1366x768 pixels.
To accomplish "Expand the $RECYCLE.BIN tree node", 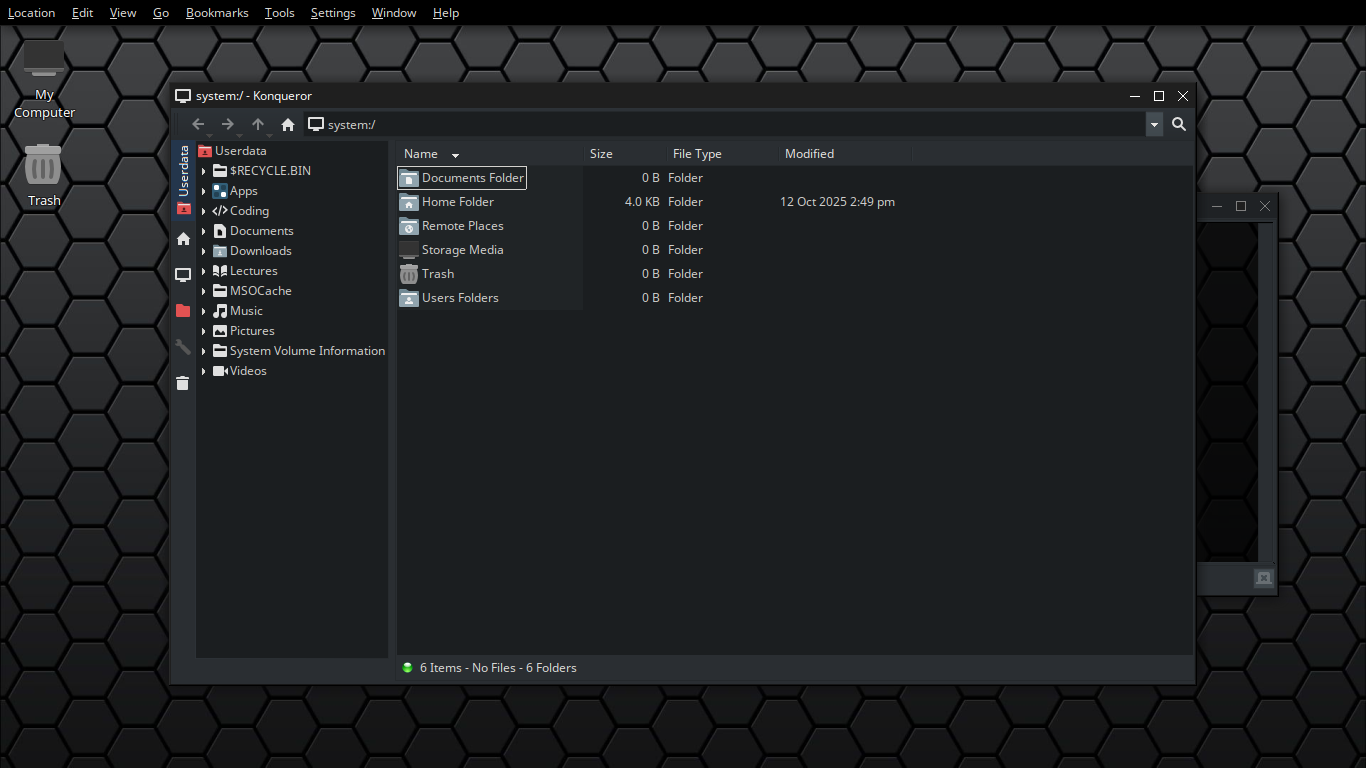I will [204, 171].
